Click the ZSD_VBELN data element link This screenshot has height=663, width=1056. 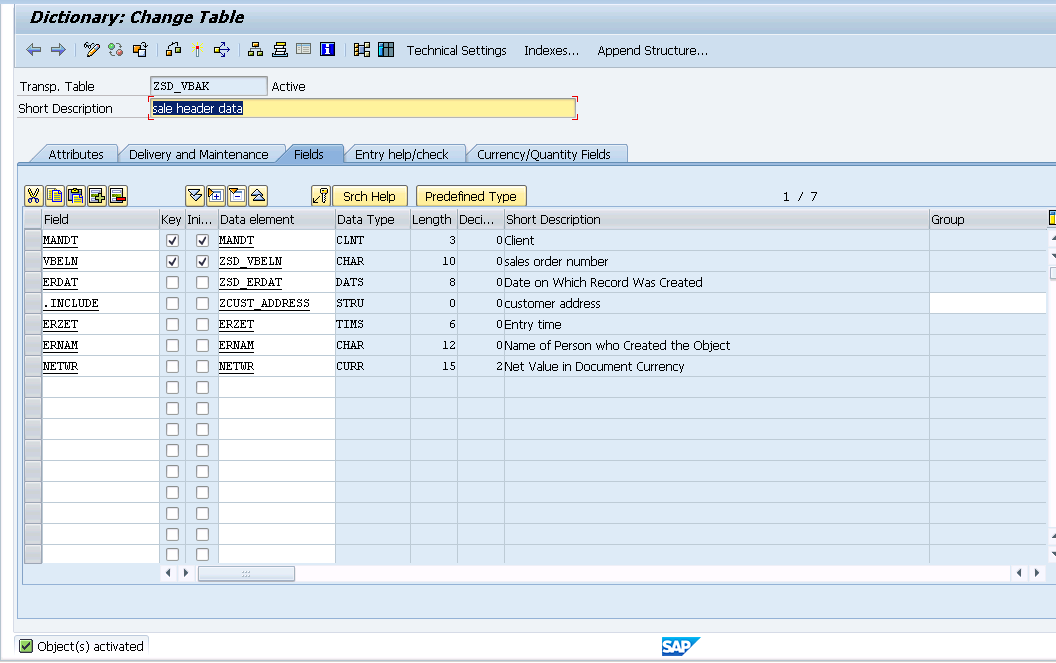(x=251, y=261)
